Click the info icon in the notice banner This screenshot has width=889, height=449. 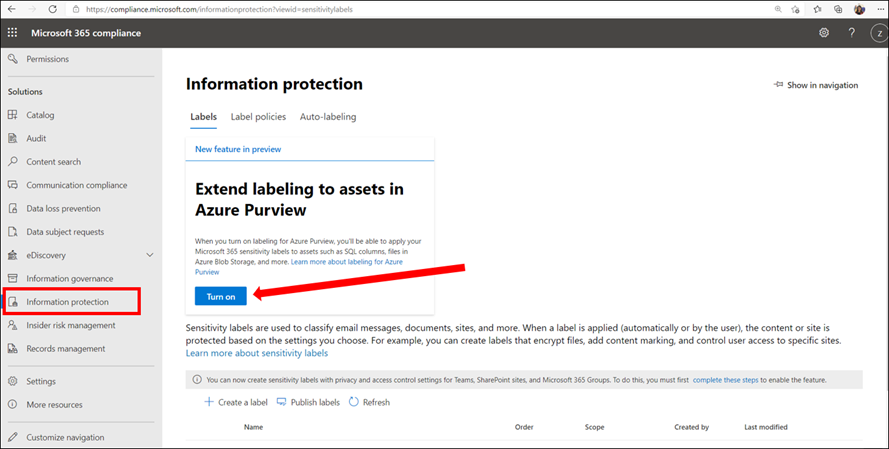pyautogui.click(x=197, y=380)
